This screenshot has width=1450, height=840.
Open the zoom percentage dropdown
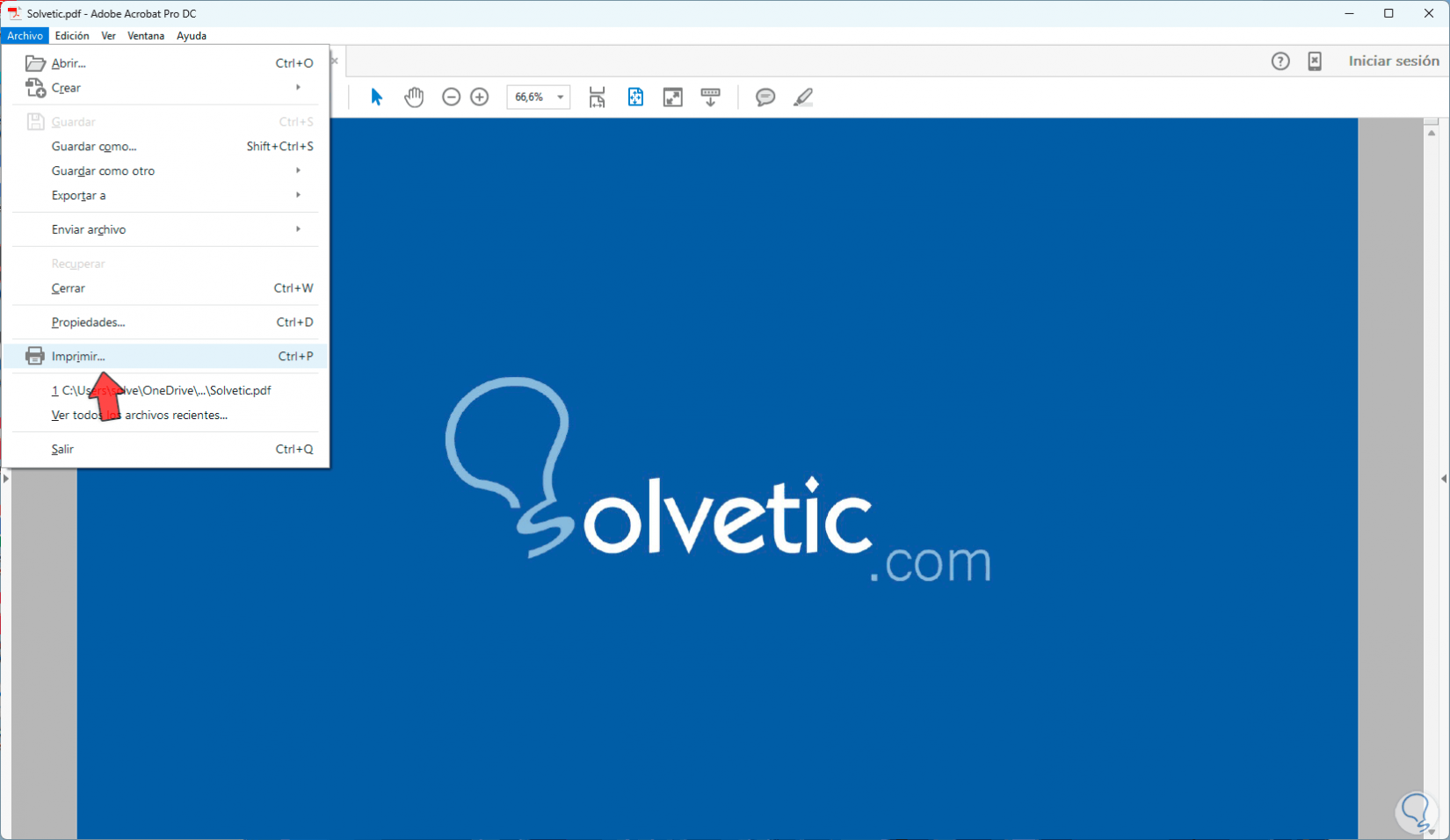pyautogui.click(x=560, y=97)
